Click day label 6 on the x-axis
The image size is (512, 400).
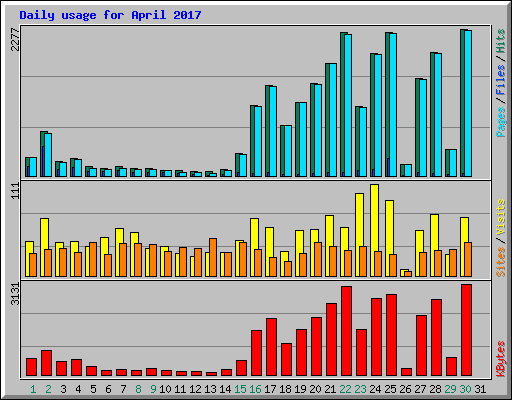click(108, 389)
